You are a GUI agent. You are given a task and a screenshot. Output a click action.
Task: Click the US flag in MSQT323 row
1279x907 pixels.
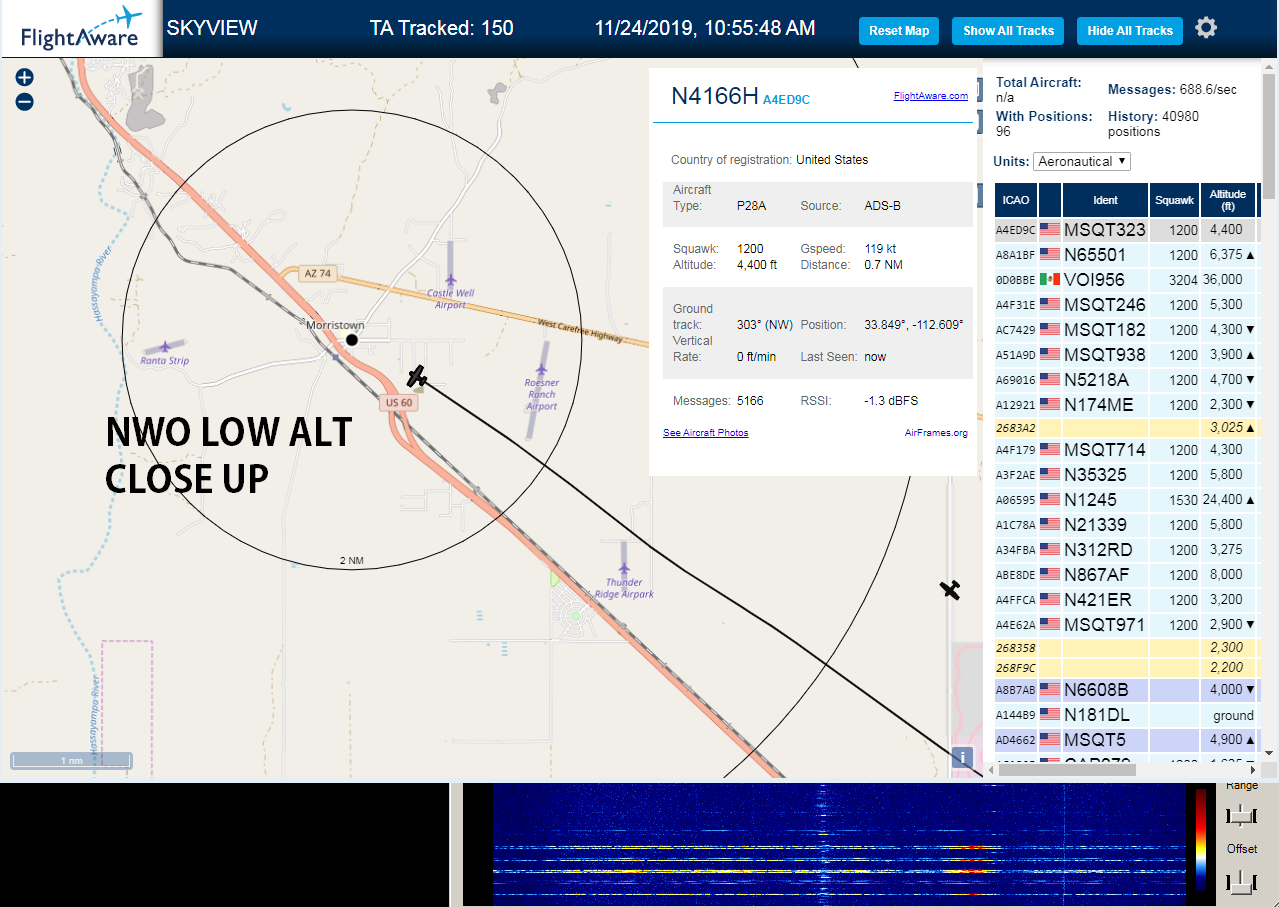(1050, 229)
